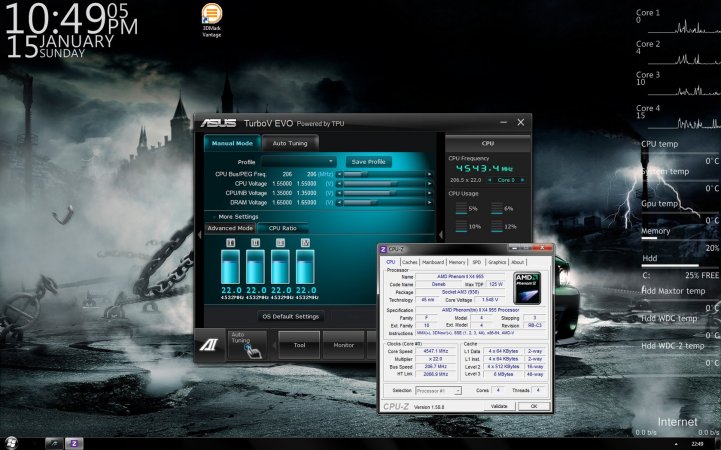This screenshot has height=450, width=721.
Task: Open the Caches tab in CPU-Z
Action: point(409,262)
